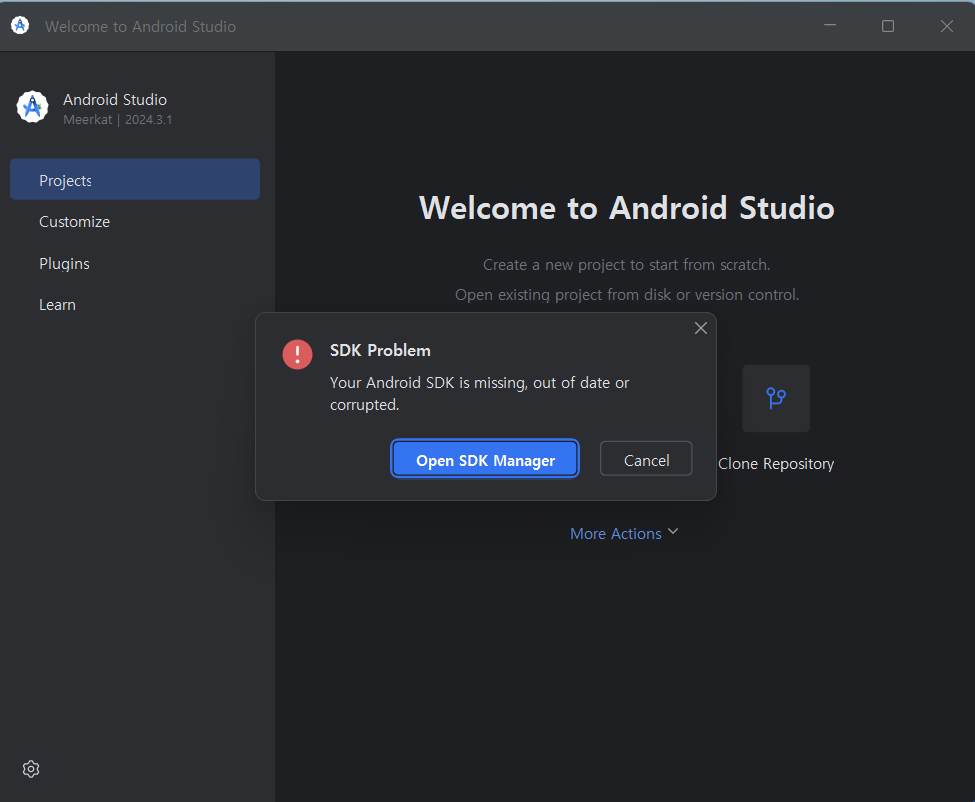Cancel the SDK Problem dialog
The height and width of the screenshot is (802, 975).
point(645,459)
